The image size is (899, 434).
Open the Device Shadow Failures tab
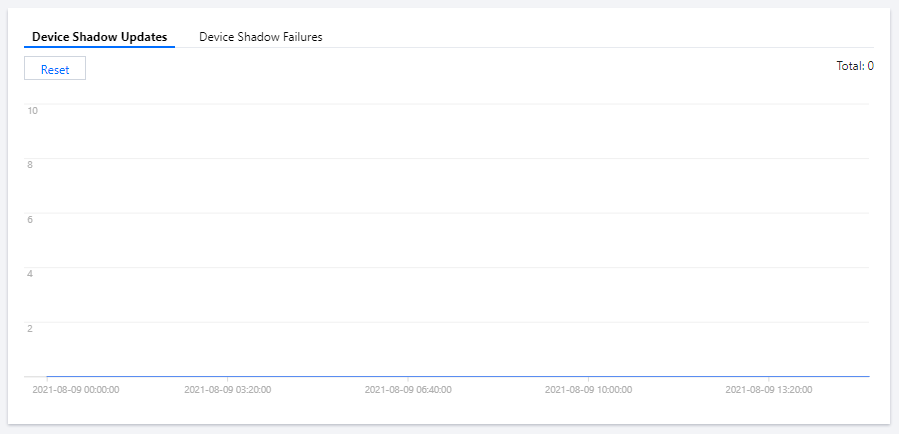click(260, 36)
